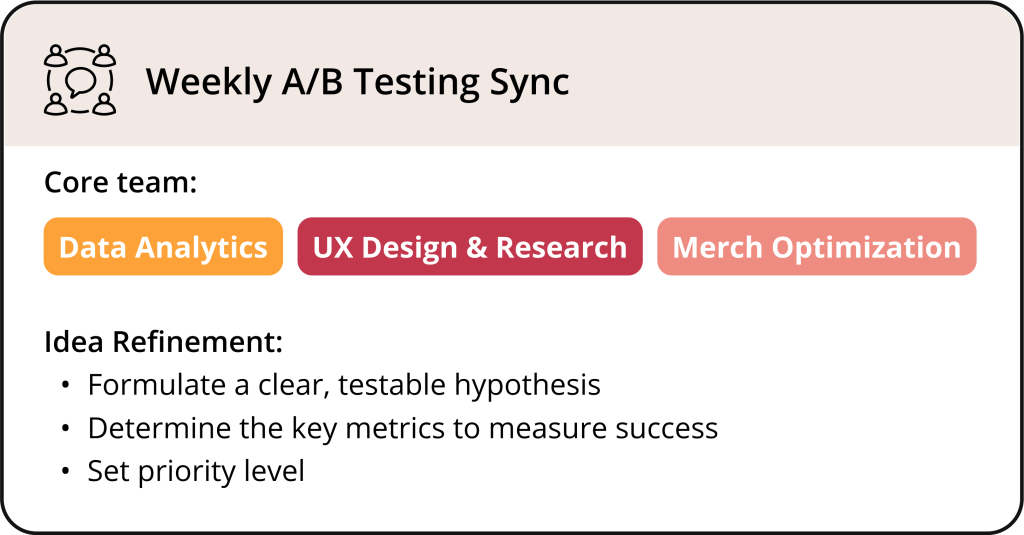1024x535 pixels.
Task: Click the top-left person figure in the icon
Action: click(x=56, y=55)
